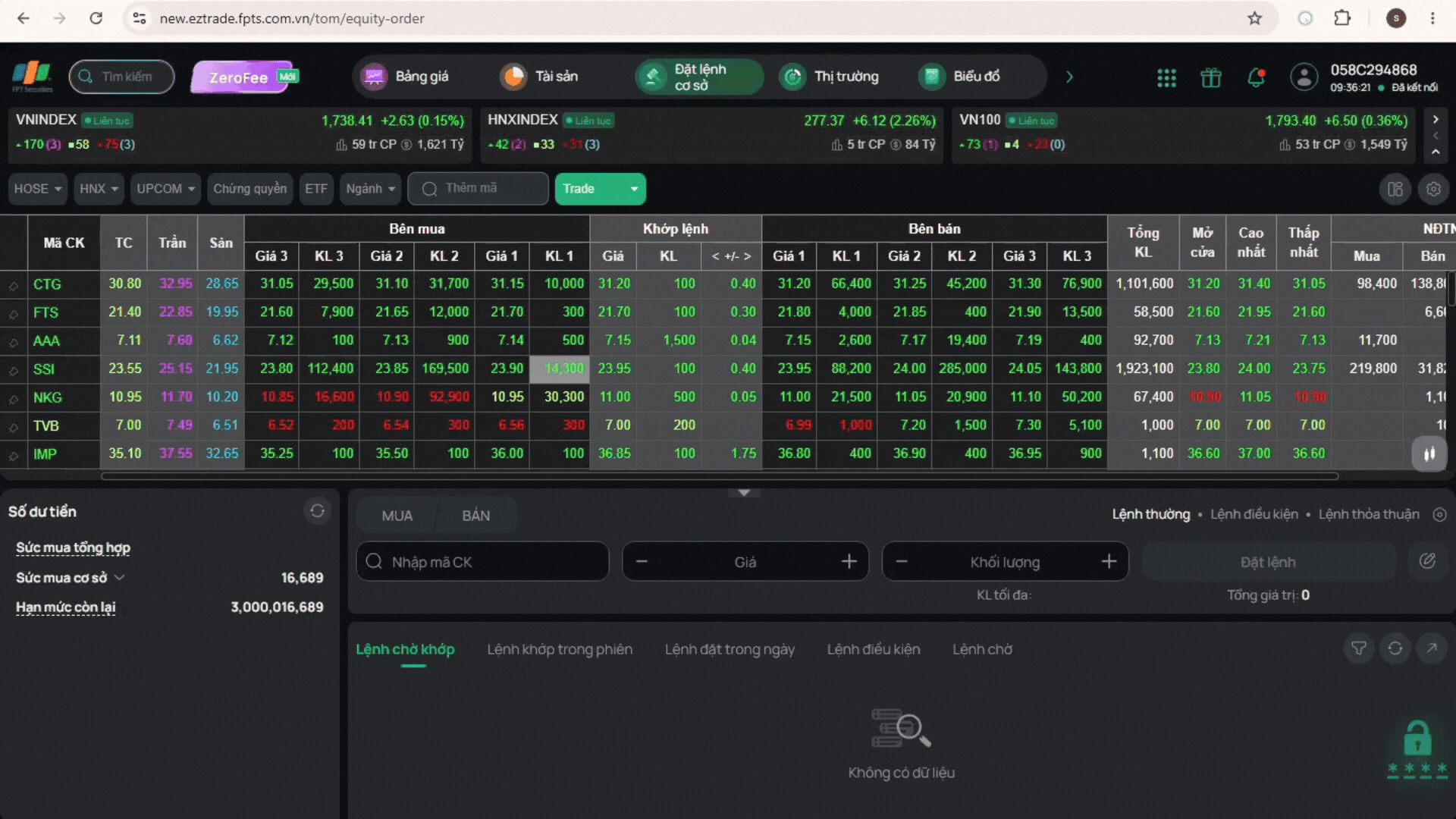Click the Tìm kiếm search box

[121, 77]
